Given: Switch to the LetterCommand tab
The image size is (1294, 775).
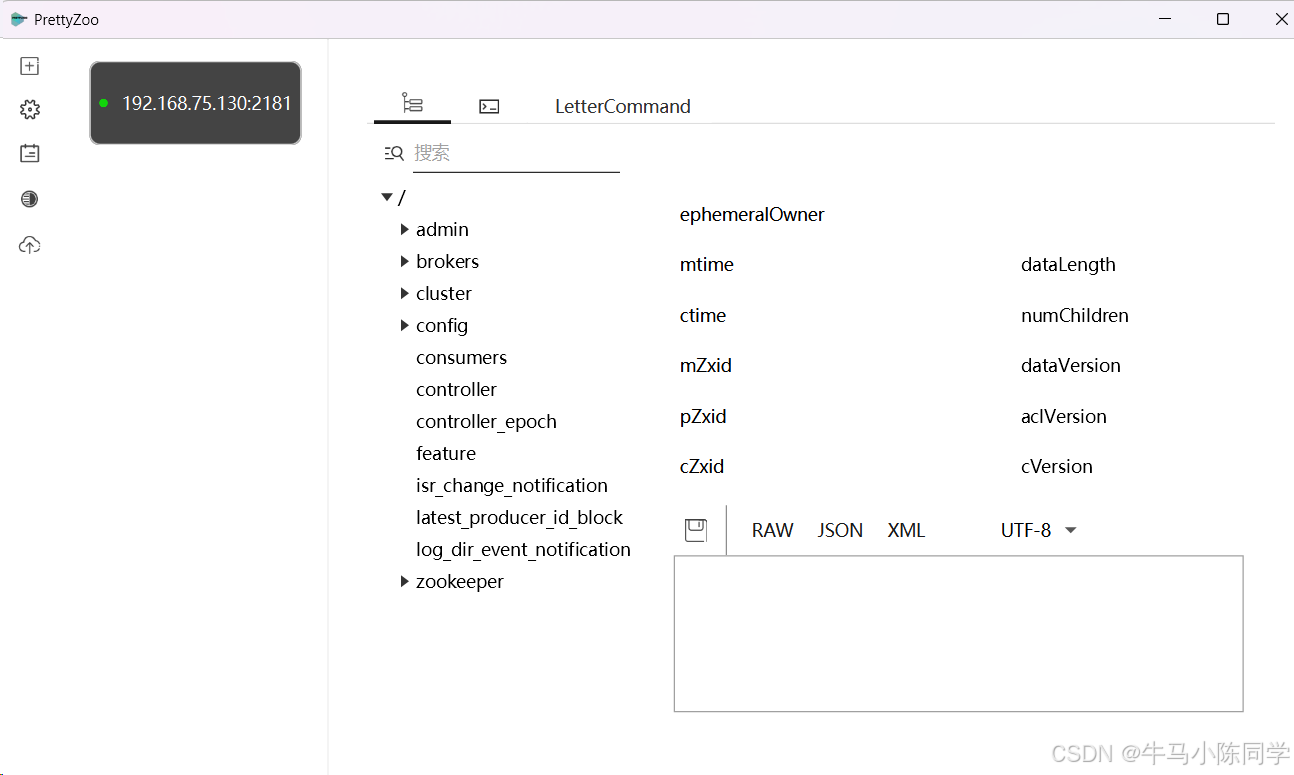Looking at the screenshot, I should pyautogui.click(x=623, y=106).
